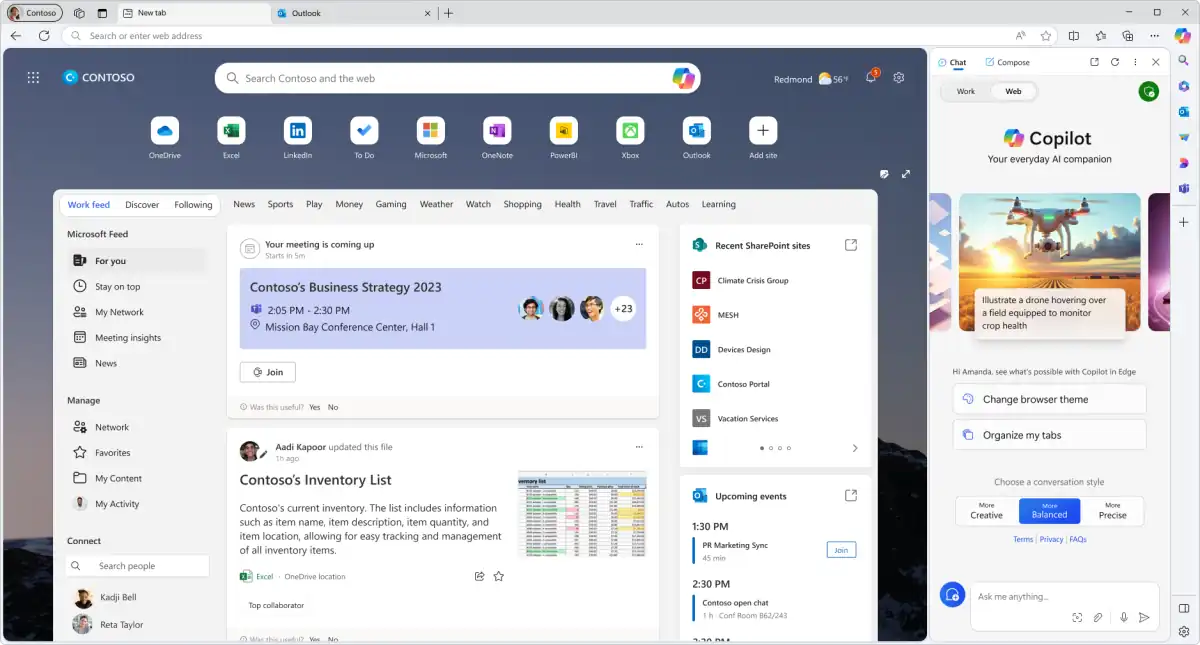1200x645 pixels.
Task: Open the app launcher grid icon
Action: [x=33, y=77]
